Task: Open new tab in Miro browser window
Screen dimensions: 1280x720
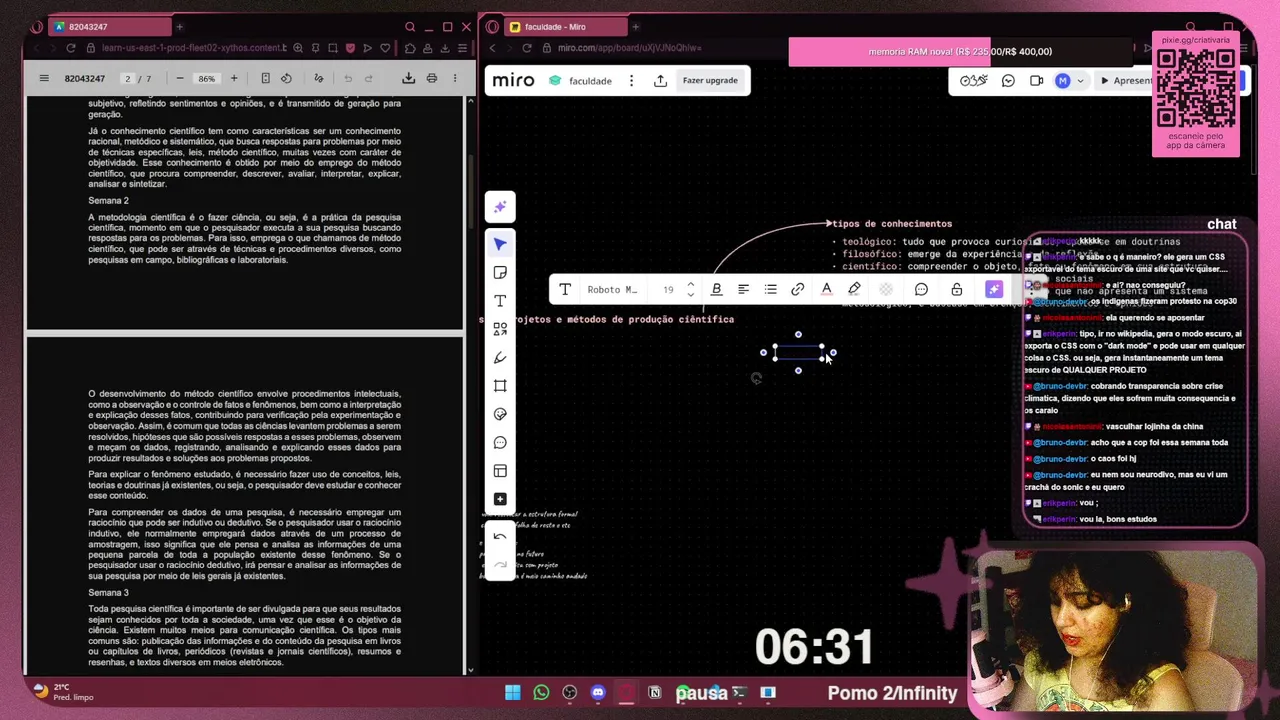Action: click(635, 27)
